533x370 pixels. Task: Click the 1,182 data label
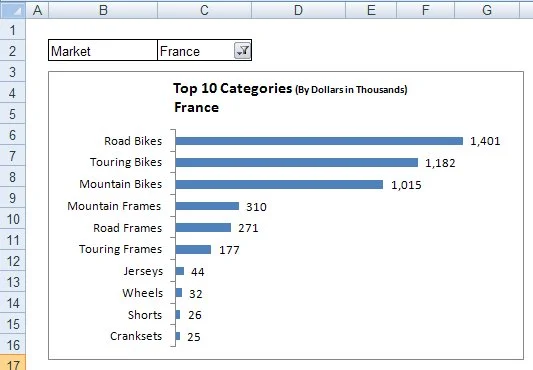point(440,163)
